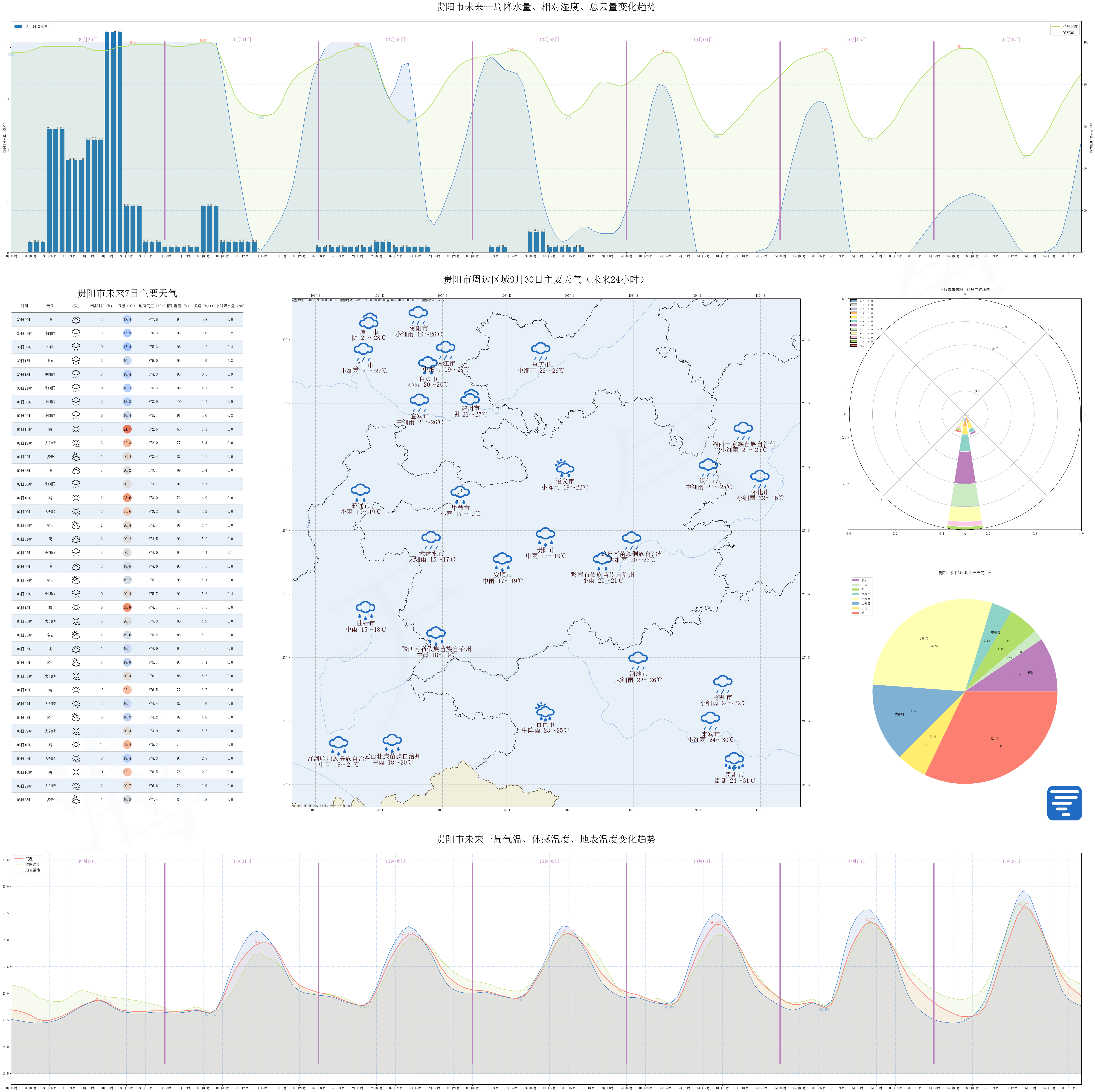Click the rain icon in 30日15时 row
The width and height of the screenshot is (1095, 1092).
pos(76,360)
